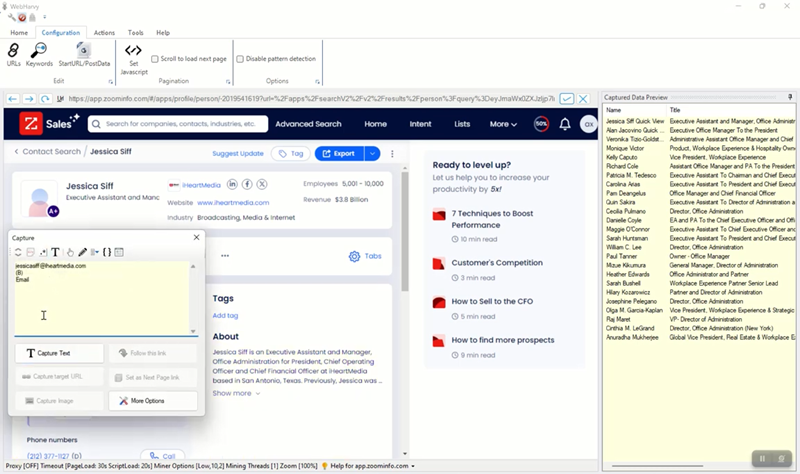Image resolution: width=800 pixels, height=474 pixels.
Task: Open the list-with-arrow dropdown in Capture toolbar
Action: click(94, 252)
